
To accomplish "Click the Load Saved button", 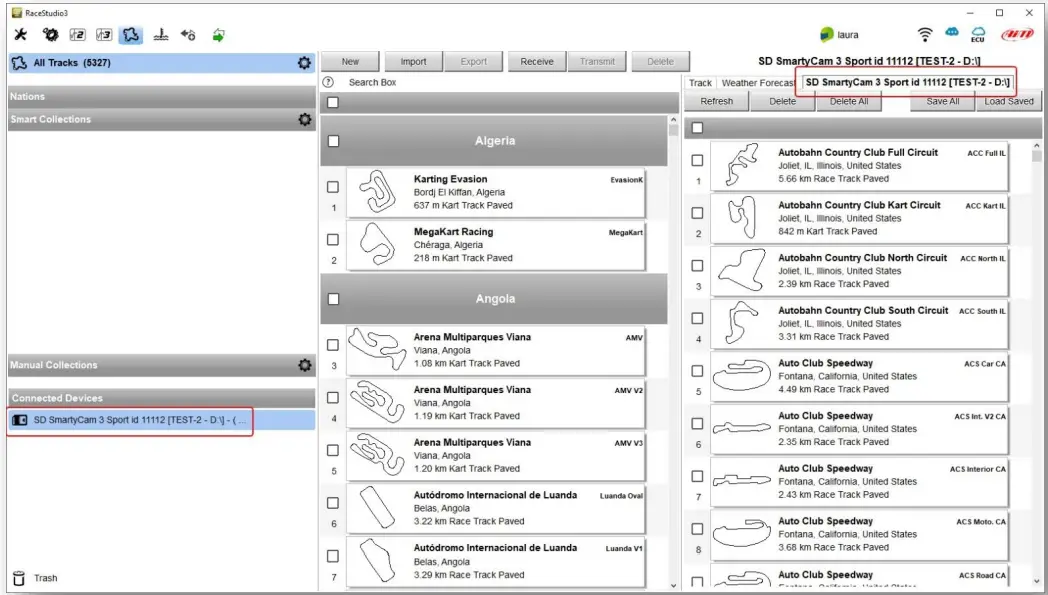I will point(1009,102).
